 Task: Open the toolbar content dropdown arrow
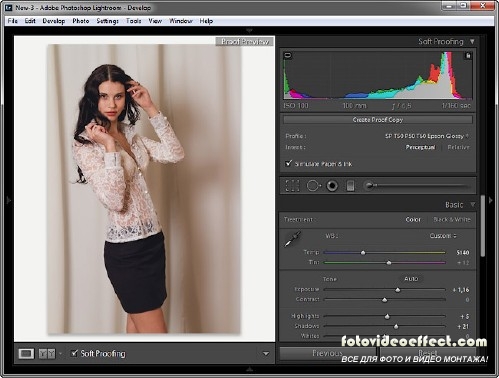tap(266, 354)
